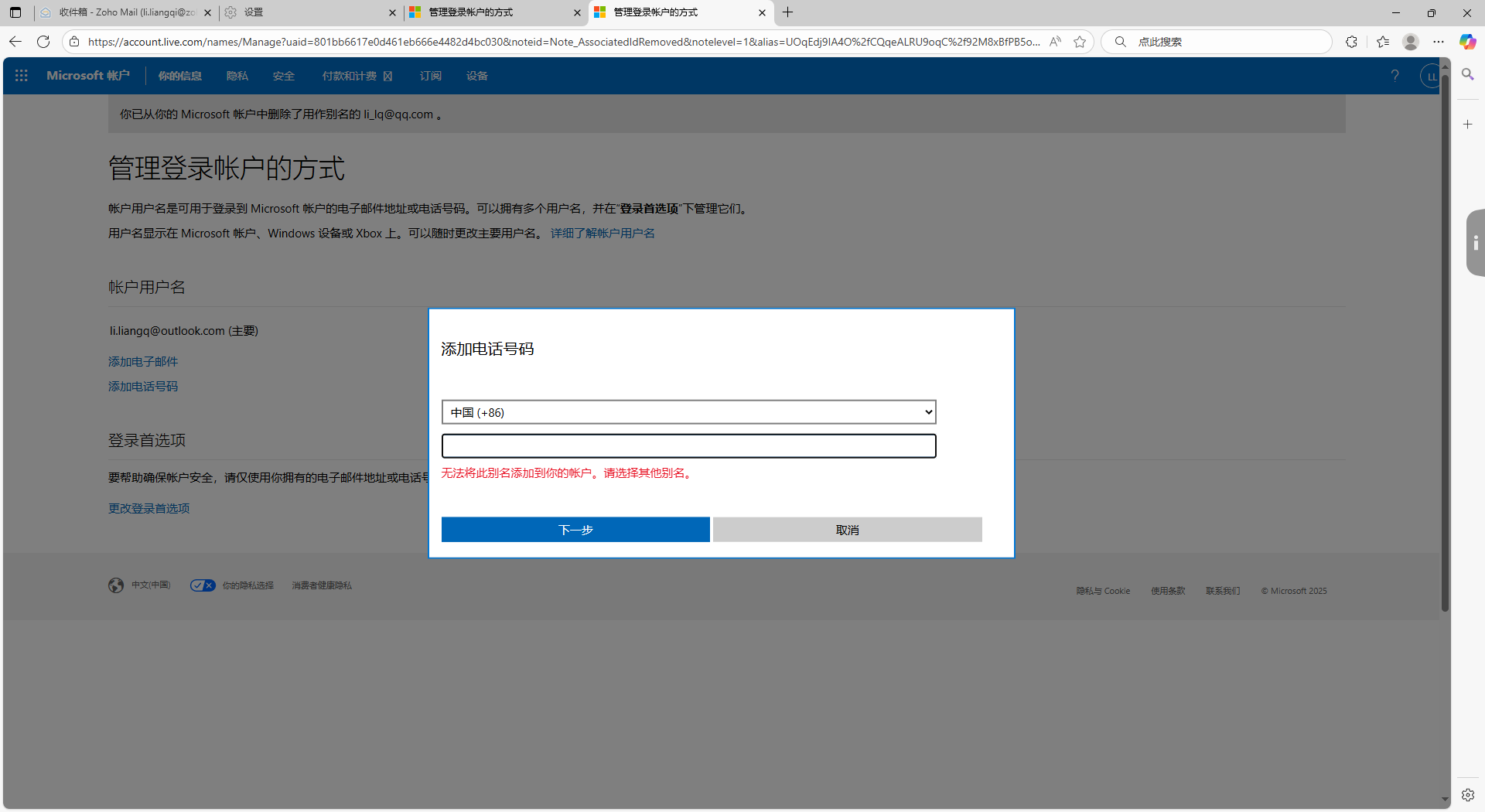Open the Edge settings and more menu
Viewport: 1485px width, 812px height.
[1439, 42]
